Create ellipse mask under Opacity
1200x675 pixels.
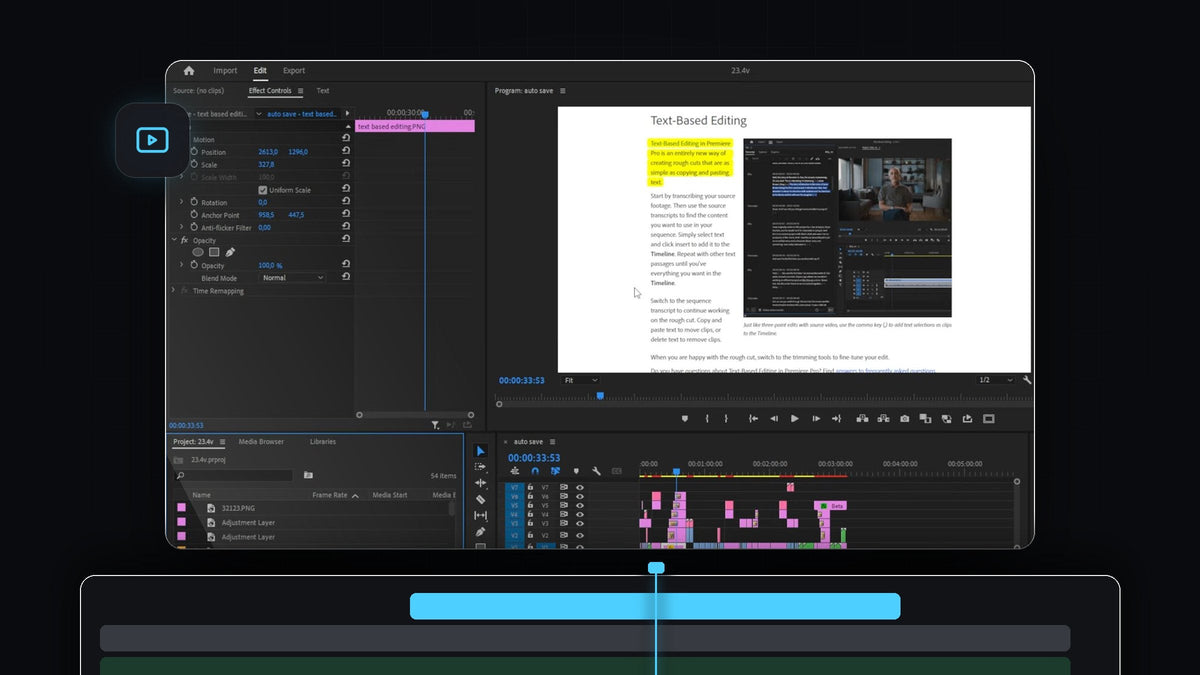coord(198,252)
